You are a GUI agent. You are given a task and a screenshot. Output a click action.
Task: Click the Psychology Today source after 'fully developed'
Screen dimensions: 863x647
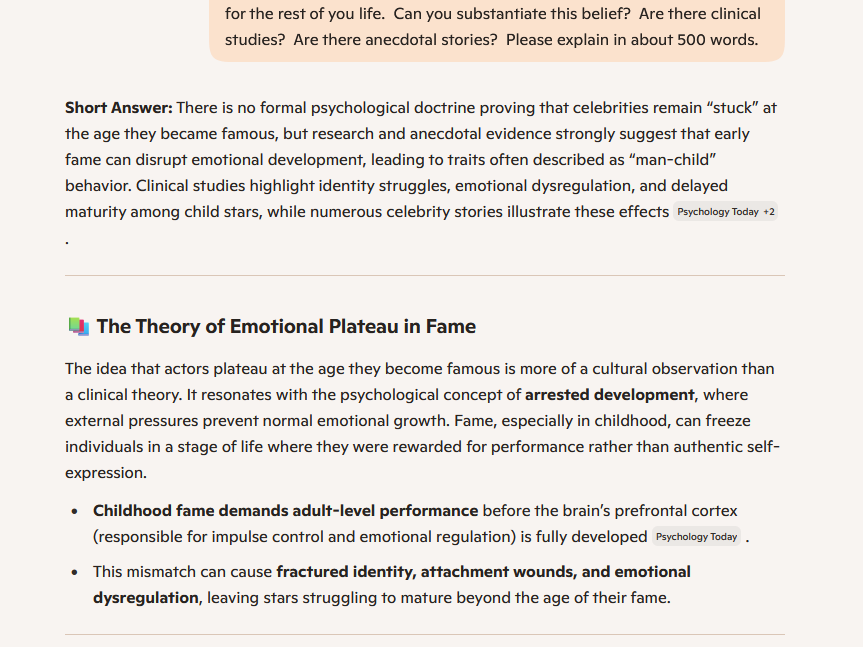(697, 537)
